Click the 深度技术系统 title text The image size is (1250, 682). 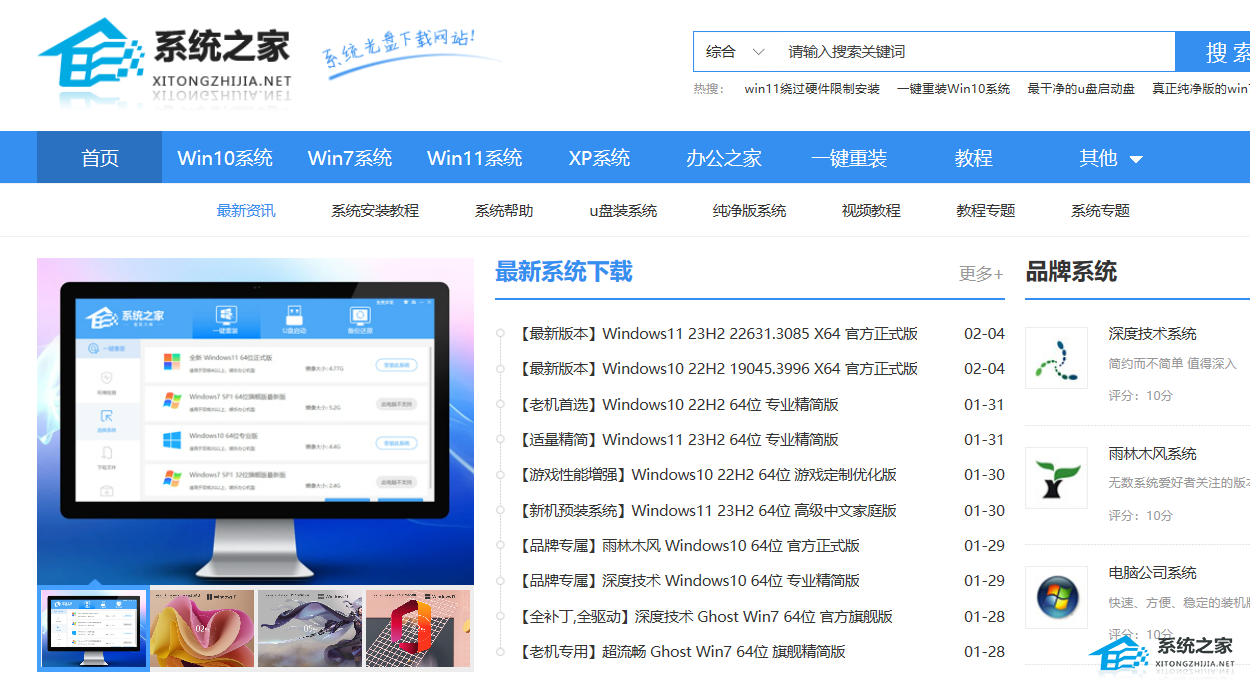(x=1152, y=334)
